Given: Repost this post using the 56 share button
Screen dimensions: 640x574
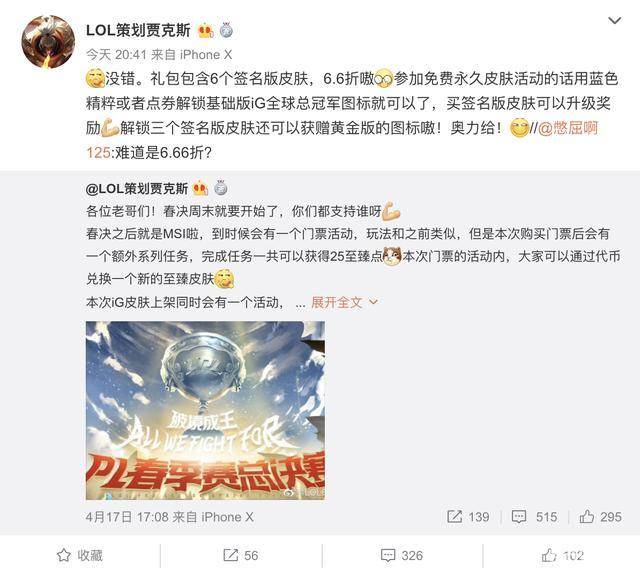Looking at the screenshot, I should (x=241, y=555).
